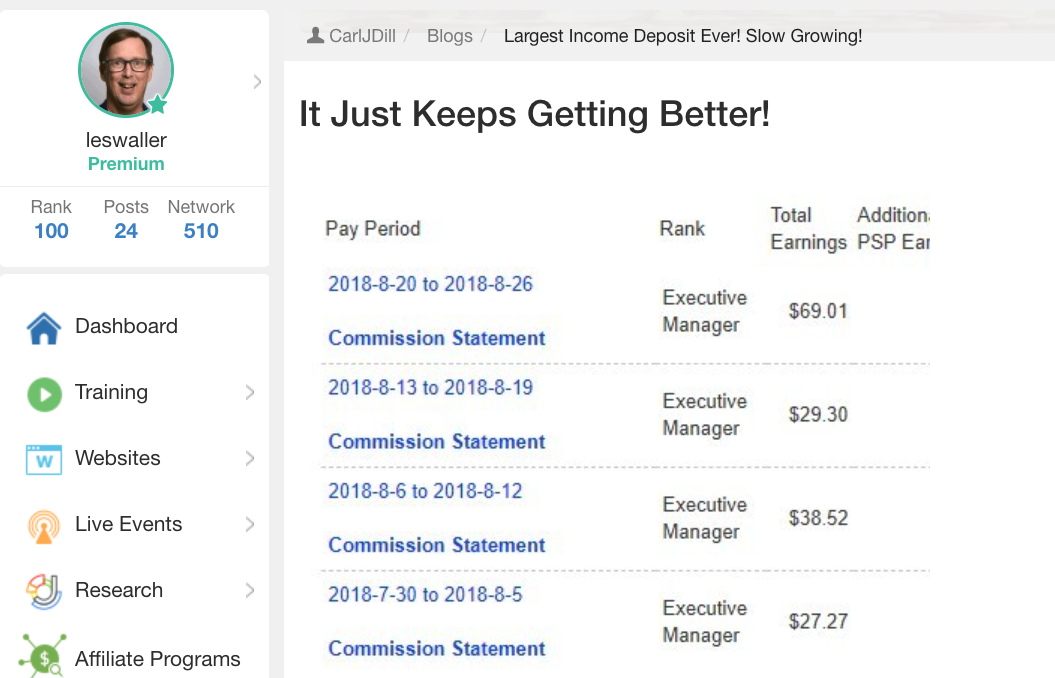Click the Affiliate Programs dollar icon
Viewport: 1055px width, 678px height.
44,655
